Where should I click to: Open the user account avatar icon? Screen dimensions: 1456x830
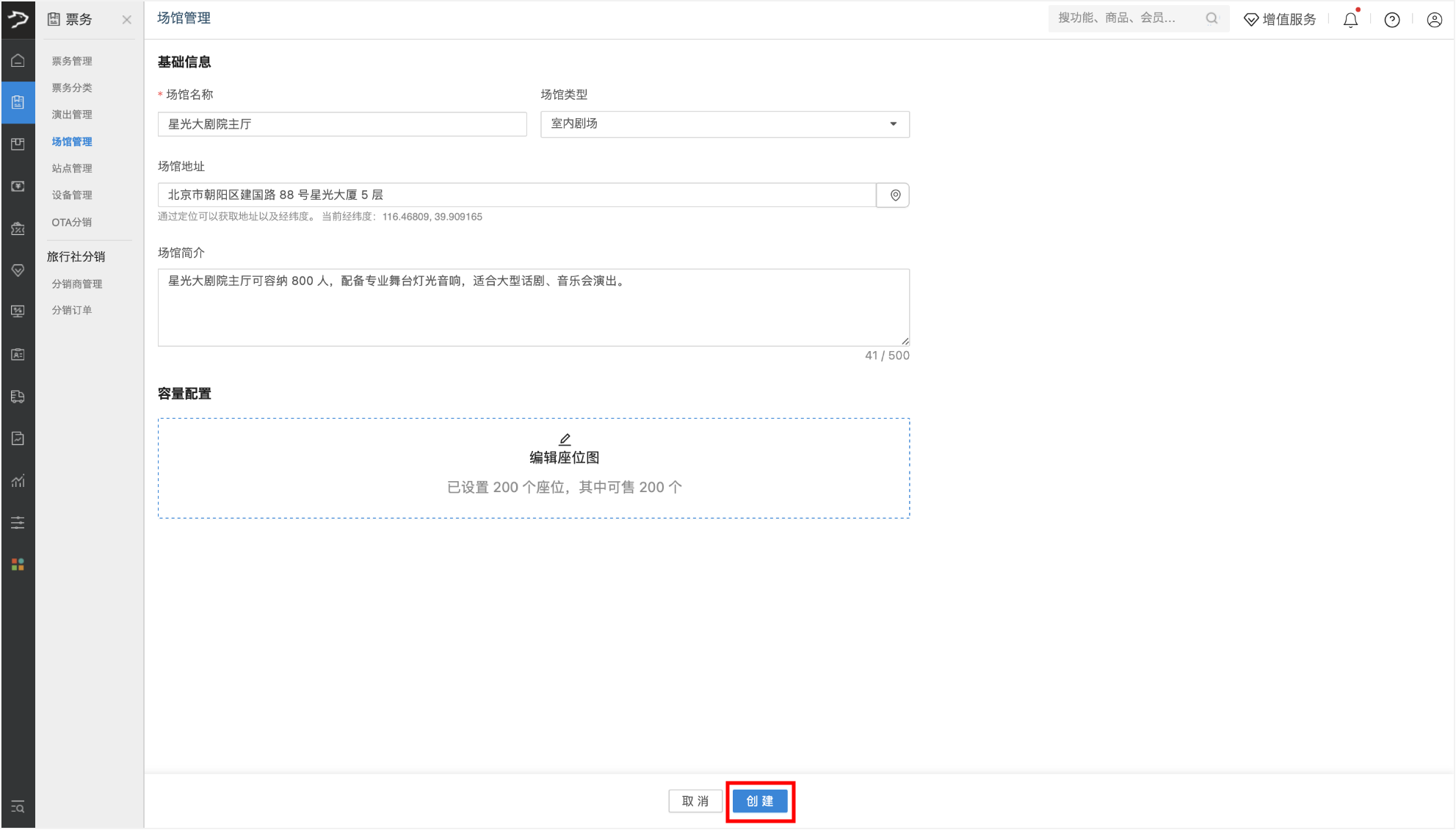tap(1434, 20)
